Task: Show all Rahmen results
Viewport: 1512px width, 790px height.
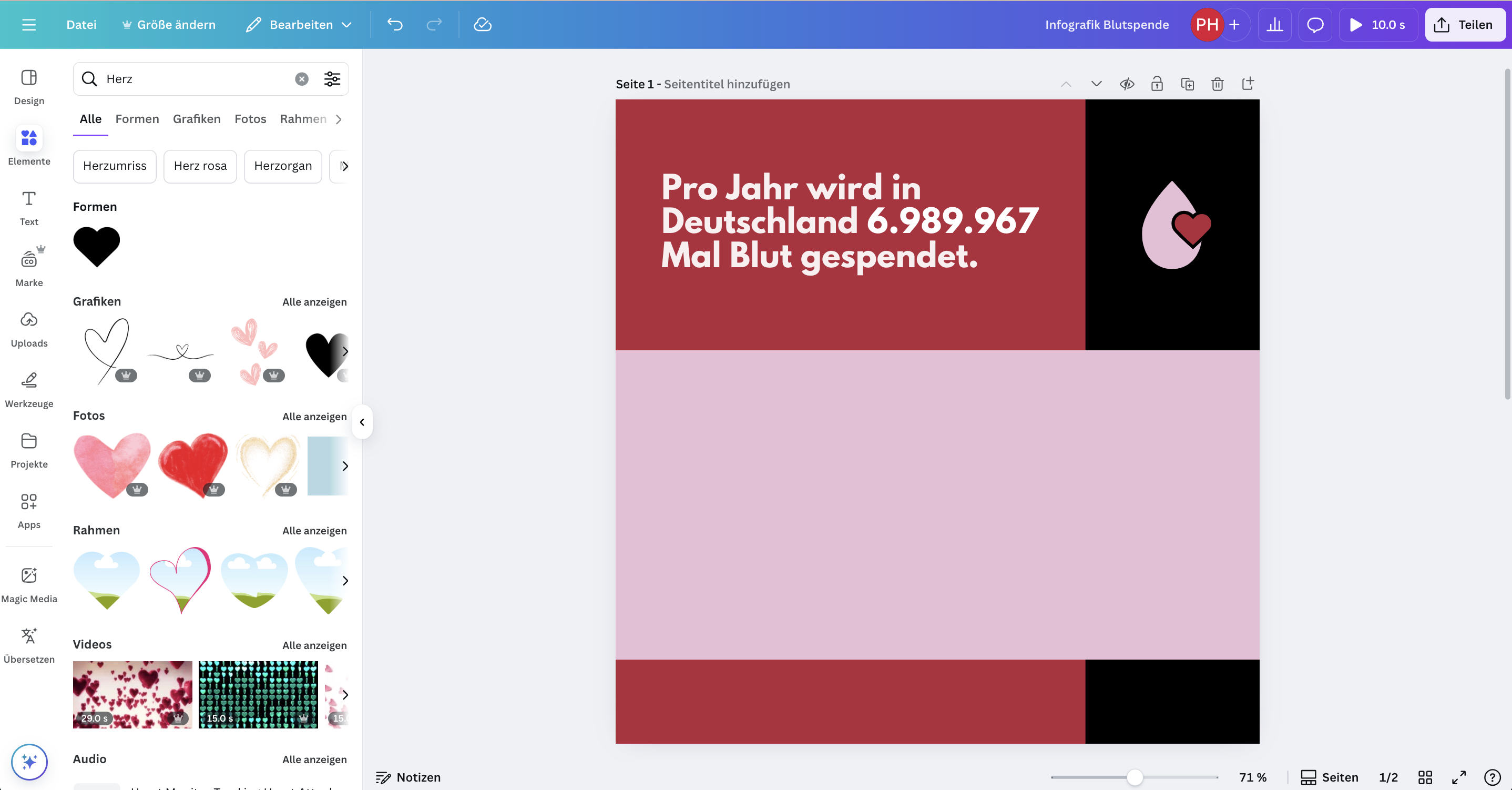Action: coord(314,530)
